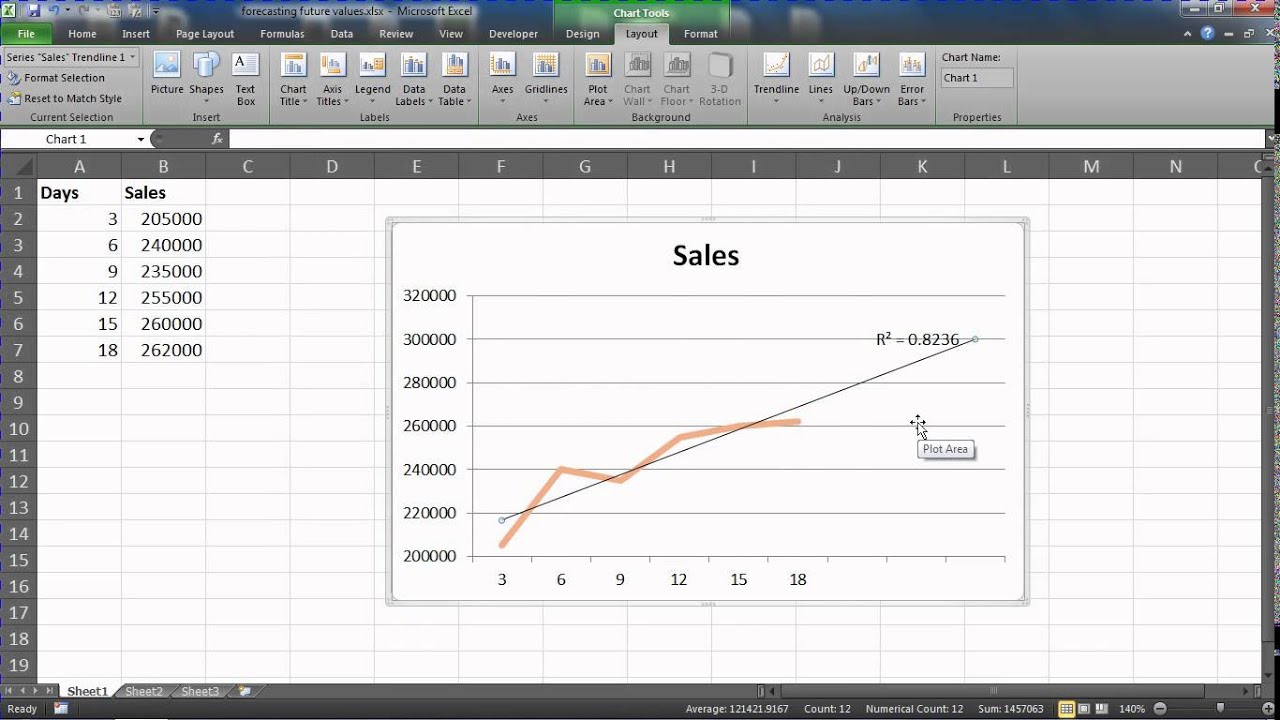Image resolution: width=1280 pixels, height=720 pixels.
Task: Open Up/Down Bars options
Action: (864, 80)
